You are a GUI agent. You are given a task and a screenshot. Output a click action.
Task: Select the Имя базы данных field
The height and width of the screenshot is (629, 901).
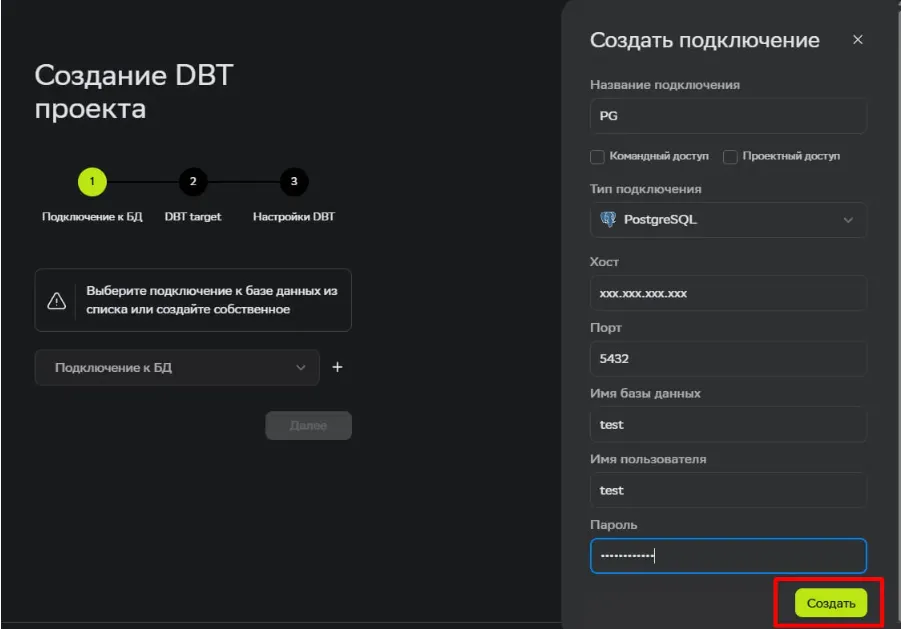(727, 424)
